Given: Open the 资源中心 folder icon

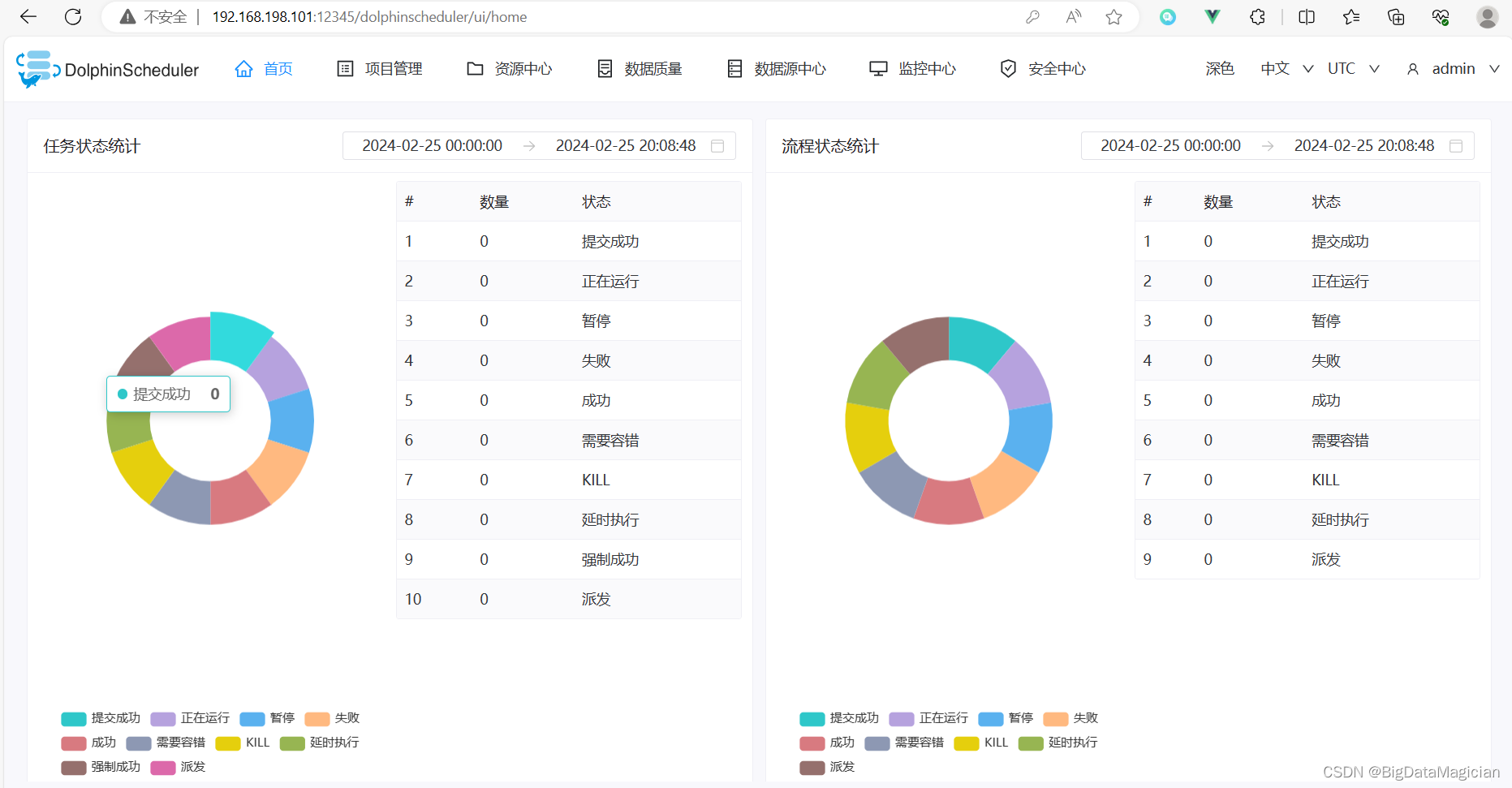Looking at the screenshot, I should coord(475,68).
